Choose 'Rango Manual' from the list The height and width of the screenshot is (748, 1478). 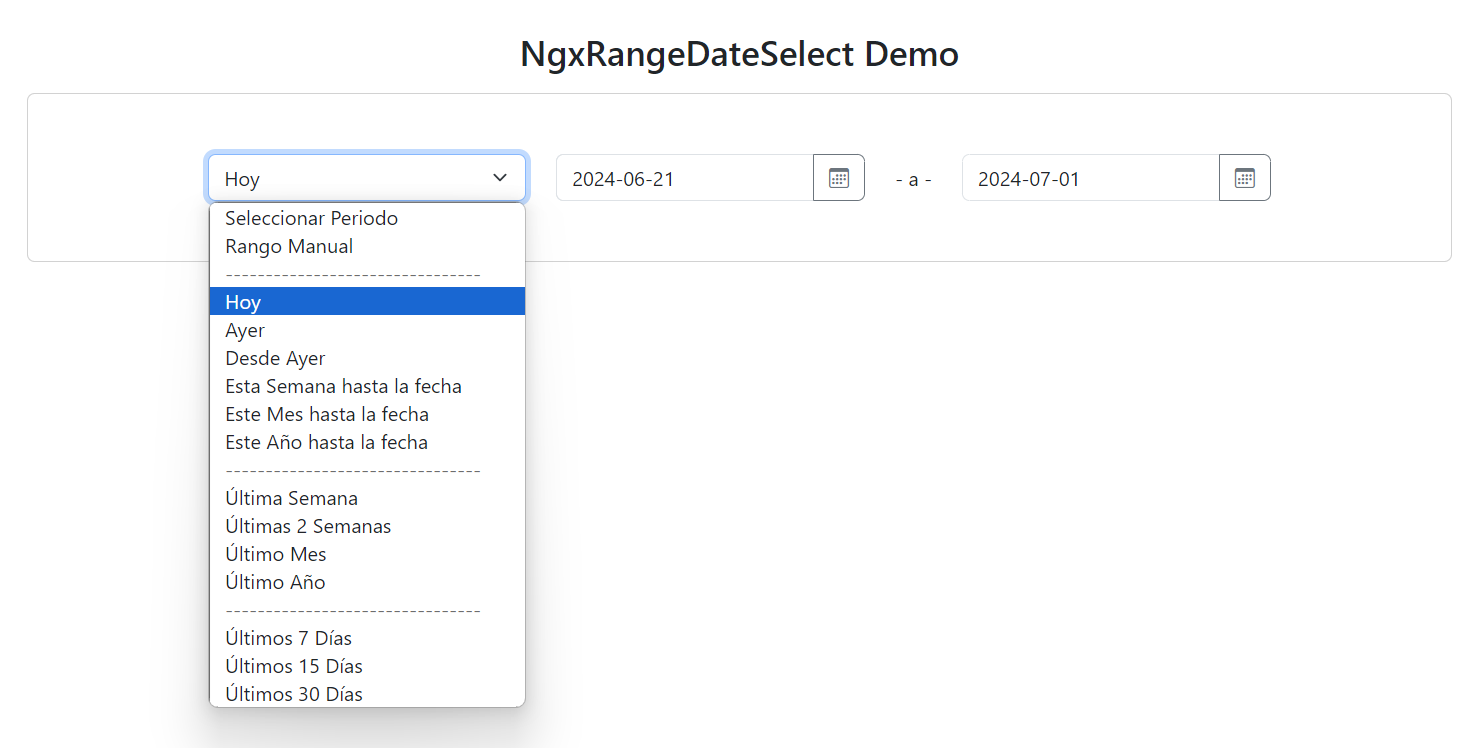(x=367, y=246)
